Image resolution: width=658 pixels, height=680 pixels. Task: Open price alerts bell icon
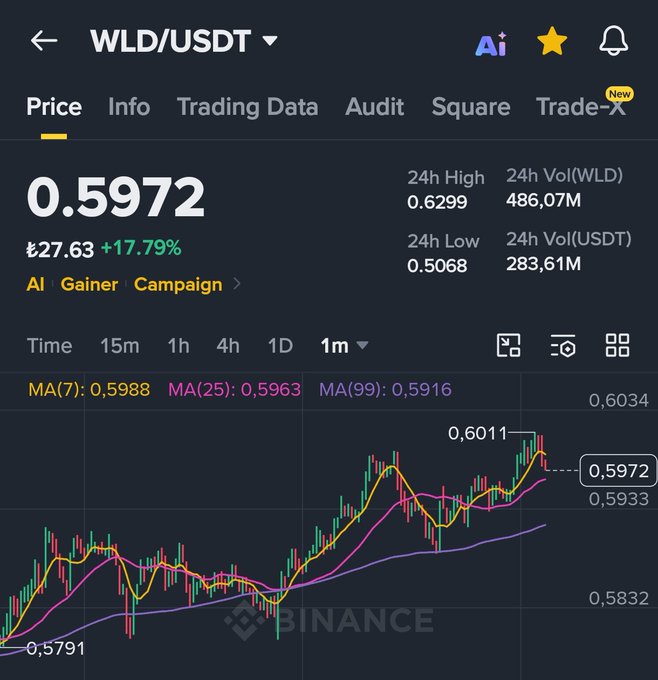point(613,40)
